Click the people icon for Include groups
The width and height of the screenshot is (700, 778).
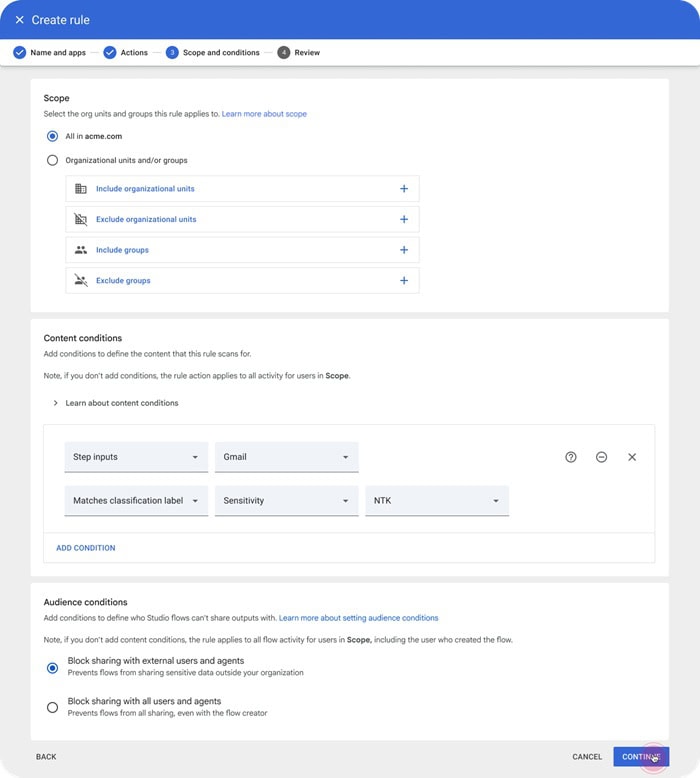[80, 250]
